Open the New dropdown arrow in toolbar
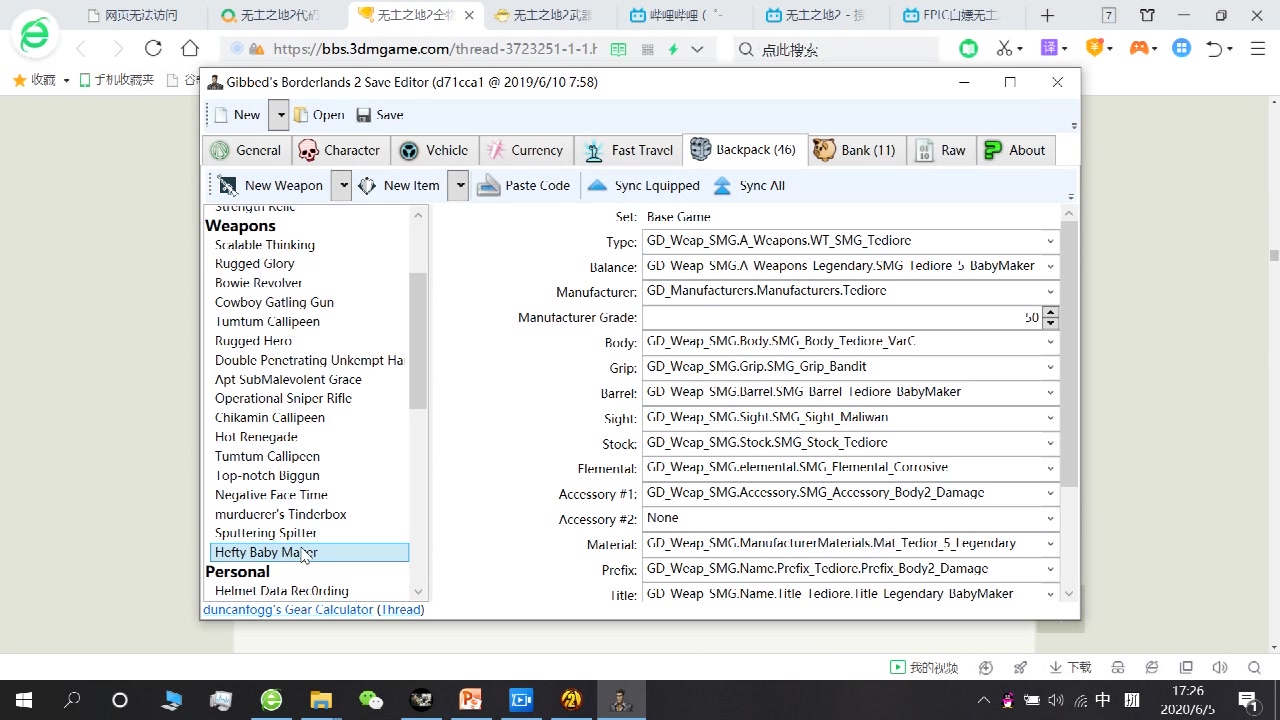Viewport: 1280px width, 720px height. pyautogui.click(x=281, y=115)
